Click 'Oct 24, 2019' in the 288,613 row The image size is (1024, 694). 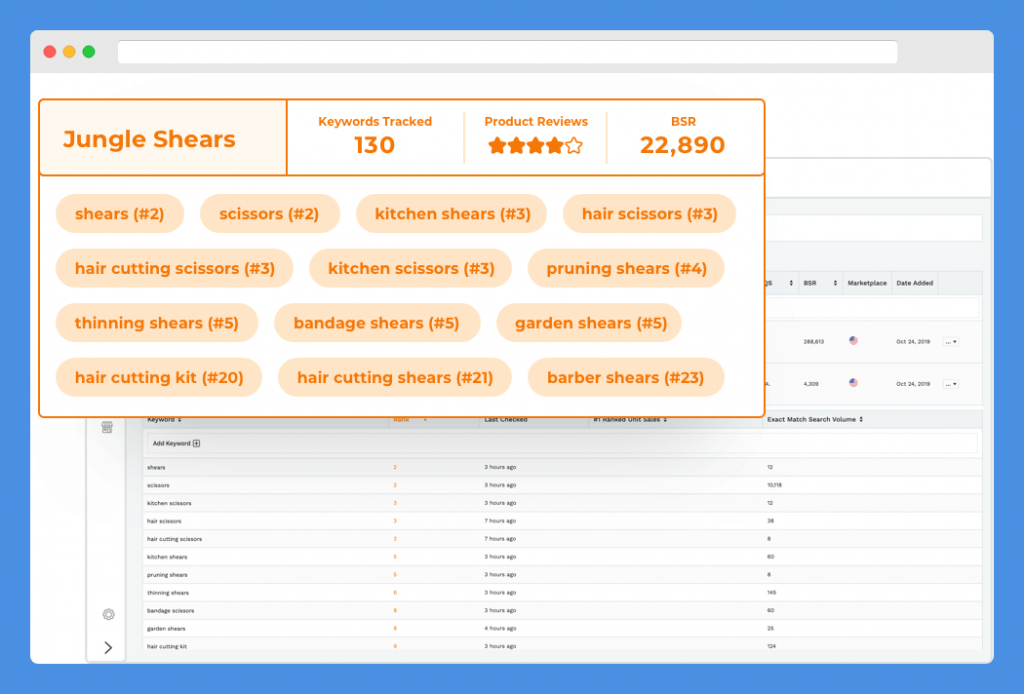click(913, 341)
